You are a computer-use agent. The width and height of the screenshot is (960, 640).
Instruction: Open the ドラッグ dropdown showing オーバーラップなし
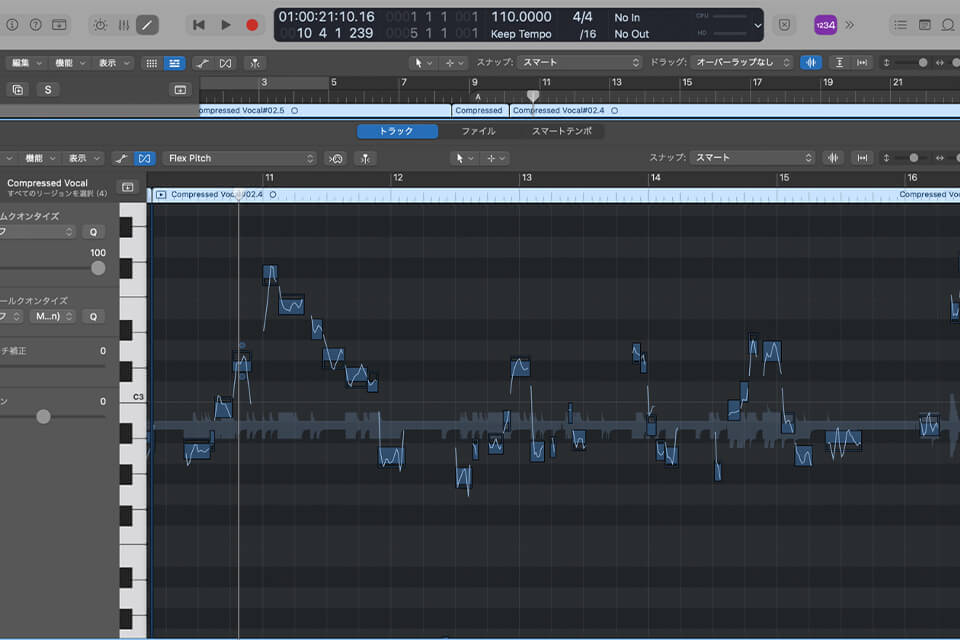pyautogui.click(x=742, y=62)
